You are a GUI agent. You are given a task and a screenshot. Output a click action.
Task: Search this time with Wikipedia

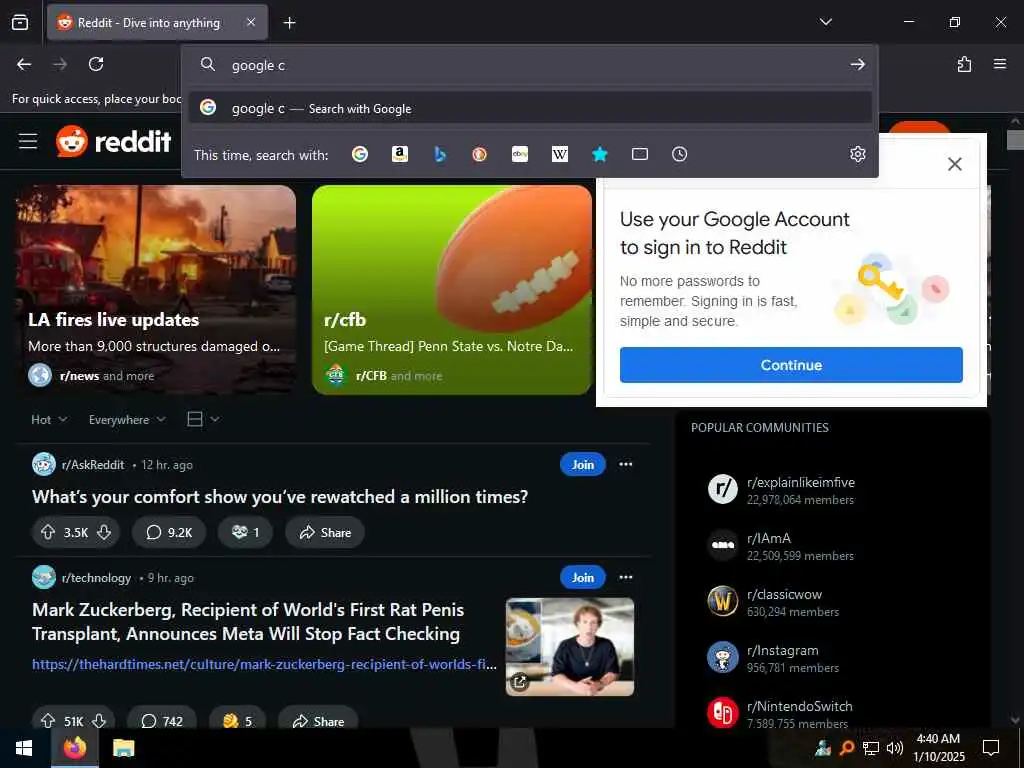560,154
